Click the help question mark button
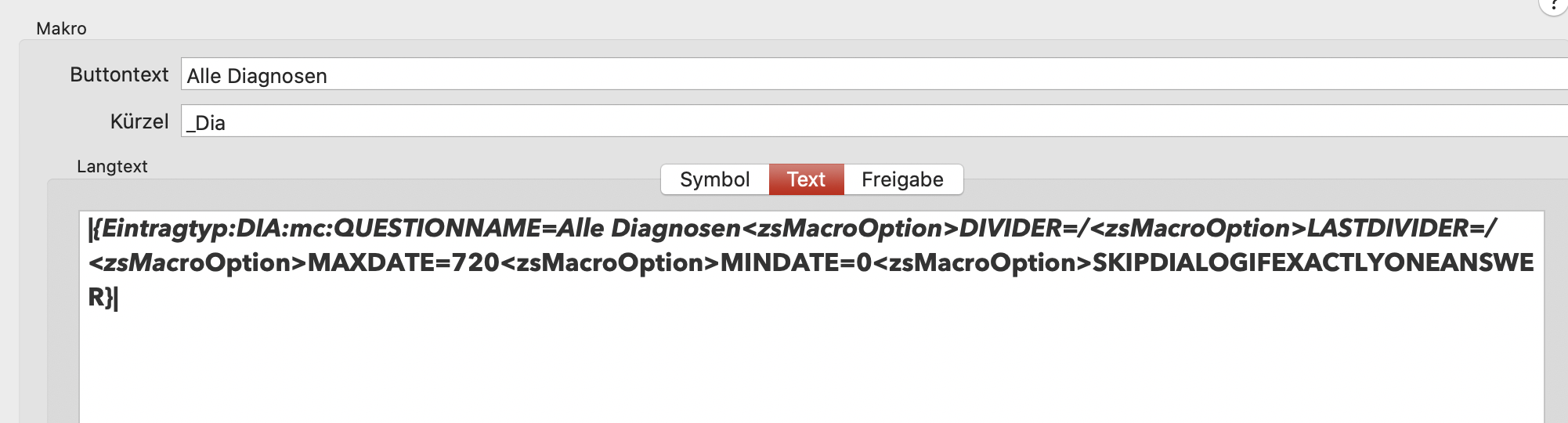This screenshot has height=423, width=1568. point(1554,5)
